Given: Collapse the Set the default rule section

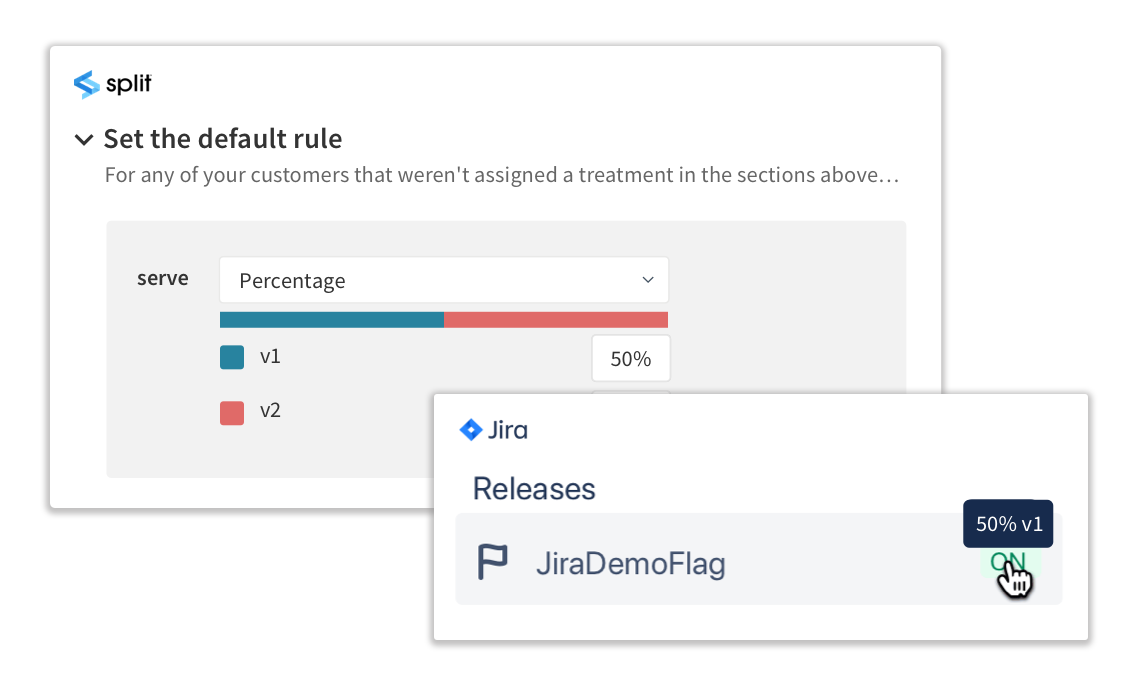Looking at the screenshot, I should pyautogui.click(x=84, y=139).
